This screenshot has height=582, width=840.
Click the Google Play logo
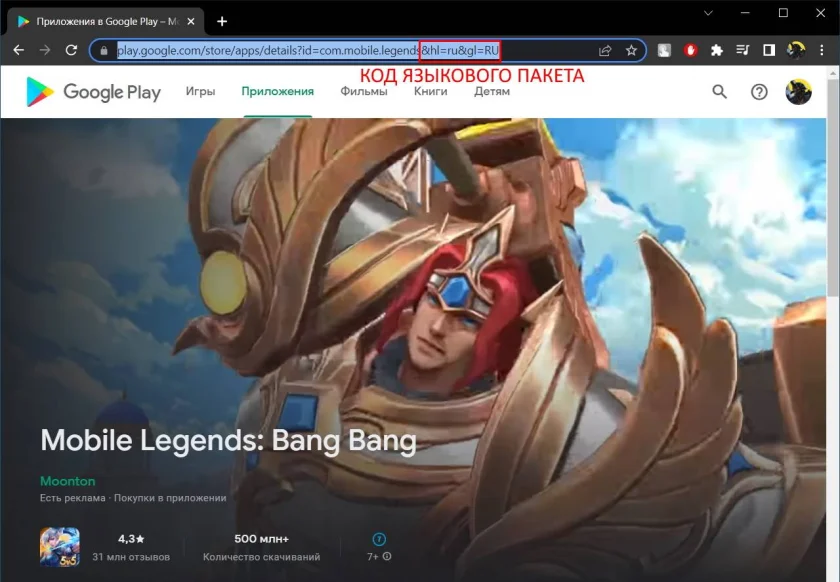(x=93, y=92)
